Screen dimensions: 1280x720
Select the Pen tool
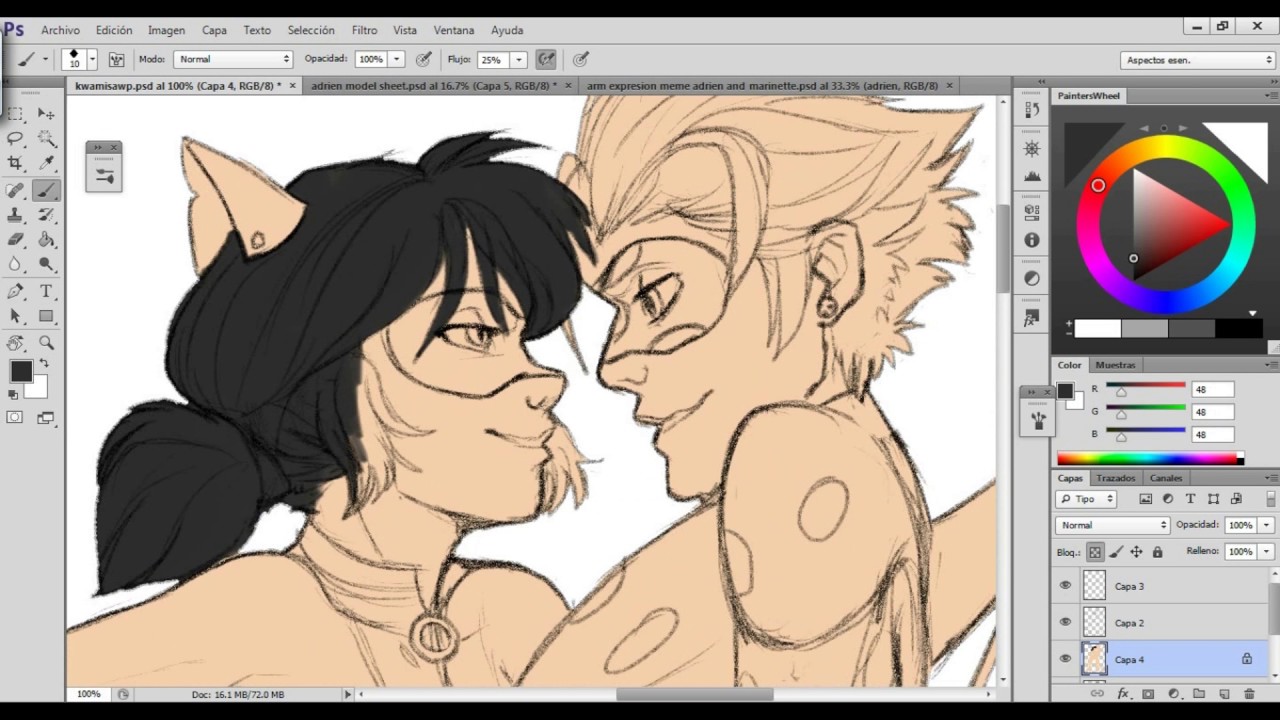click(16, 292)
